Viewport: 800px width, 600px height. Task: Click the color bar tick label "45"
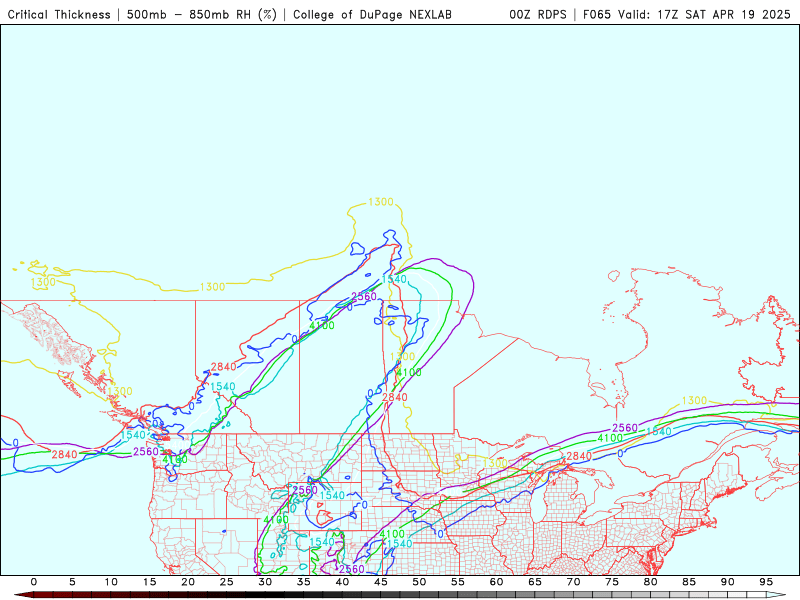click(381, 582)
